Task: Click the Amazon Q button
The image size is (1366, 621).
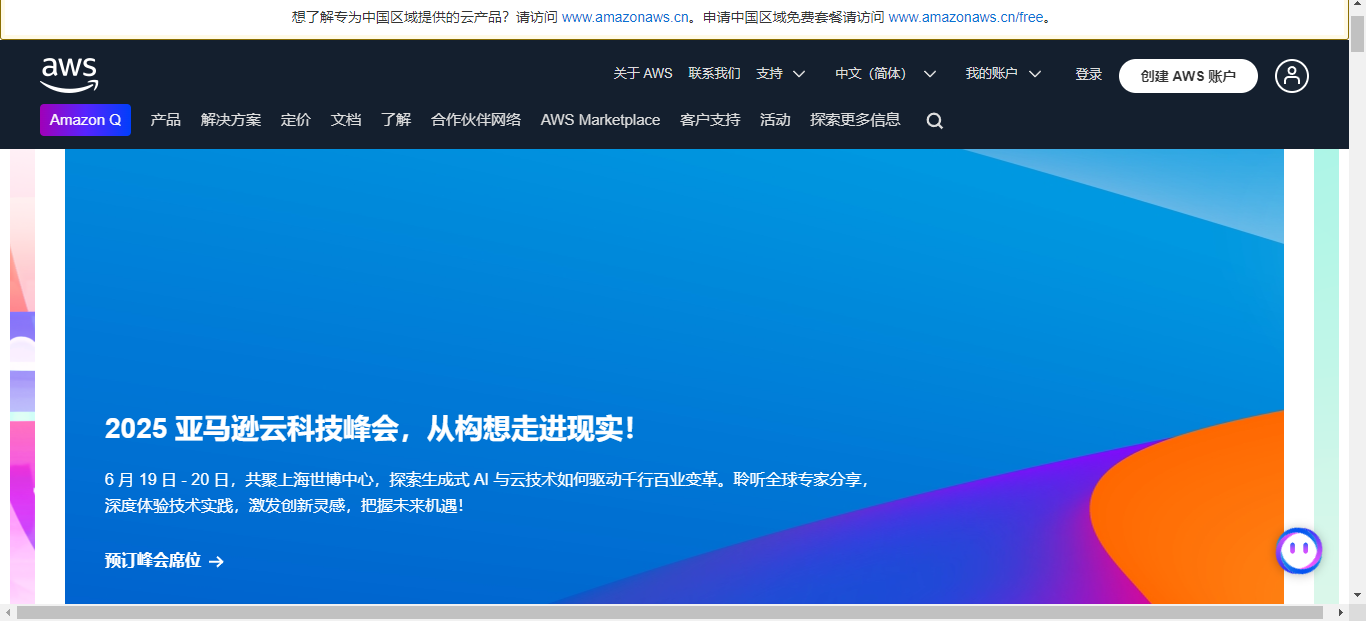Action: tap(85, 119)
